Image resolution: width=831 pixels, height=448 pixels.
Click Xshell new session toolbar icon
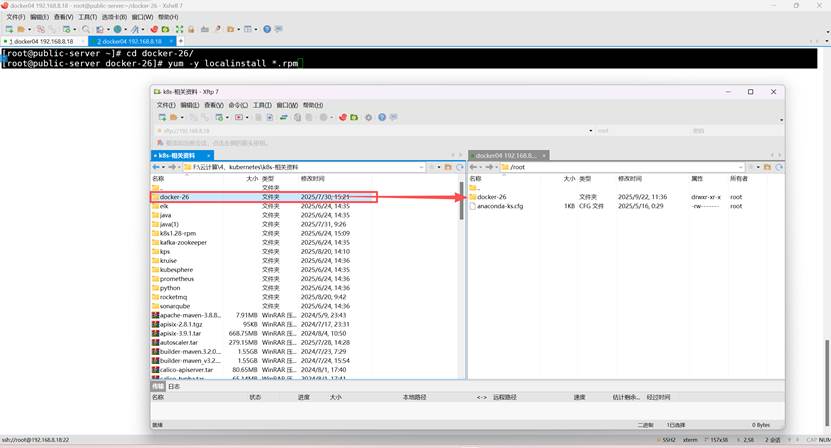pos(9,29)
